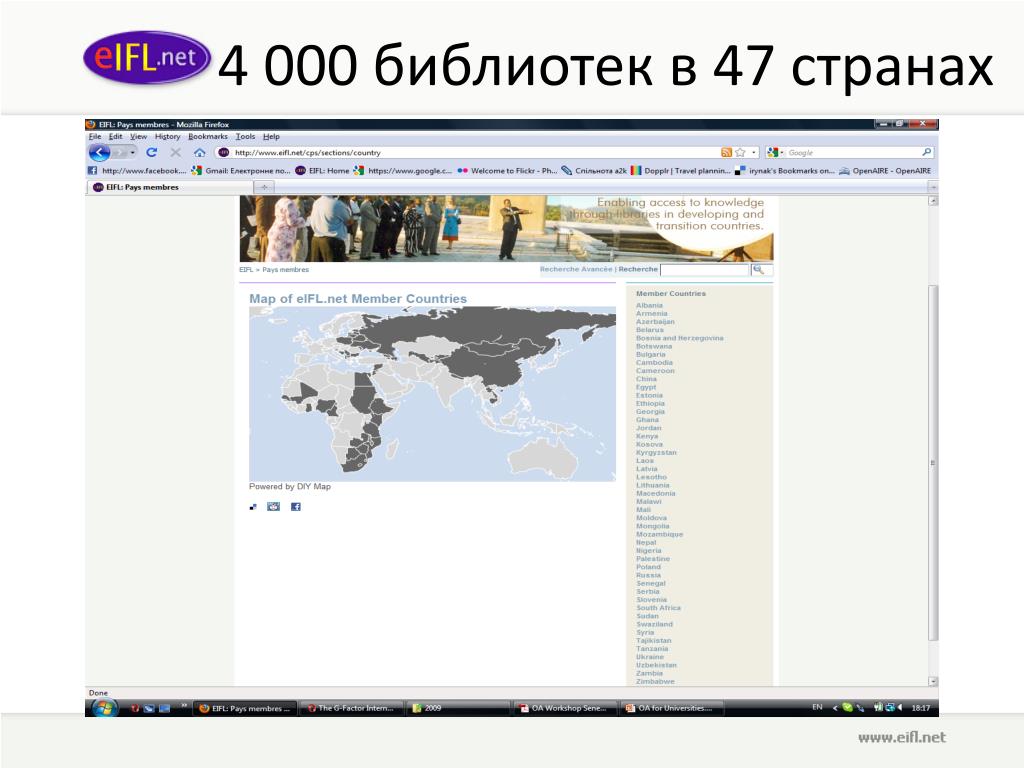Screen dimensions: 1024x768
Task: Click the RSS feed icon in address bar
Action: coord(726,152)
